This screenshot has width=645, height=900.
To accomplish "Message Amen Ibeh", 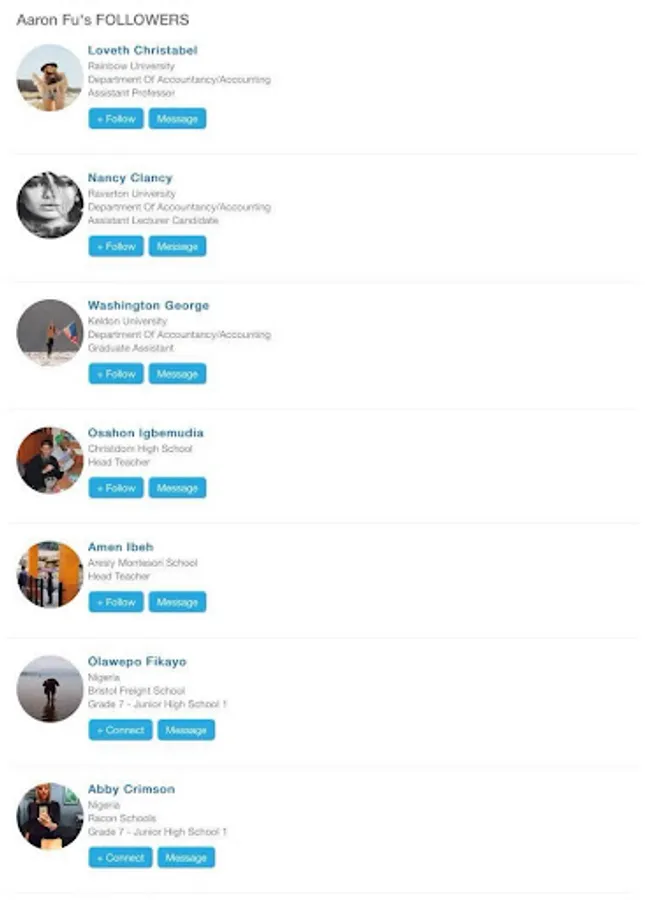I will click(177, 602).
